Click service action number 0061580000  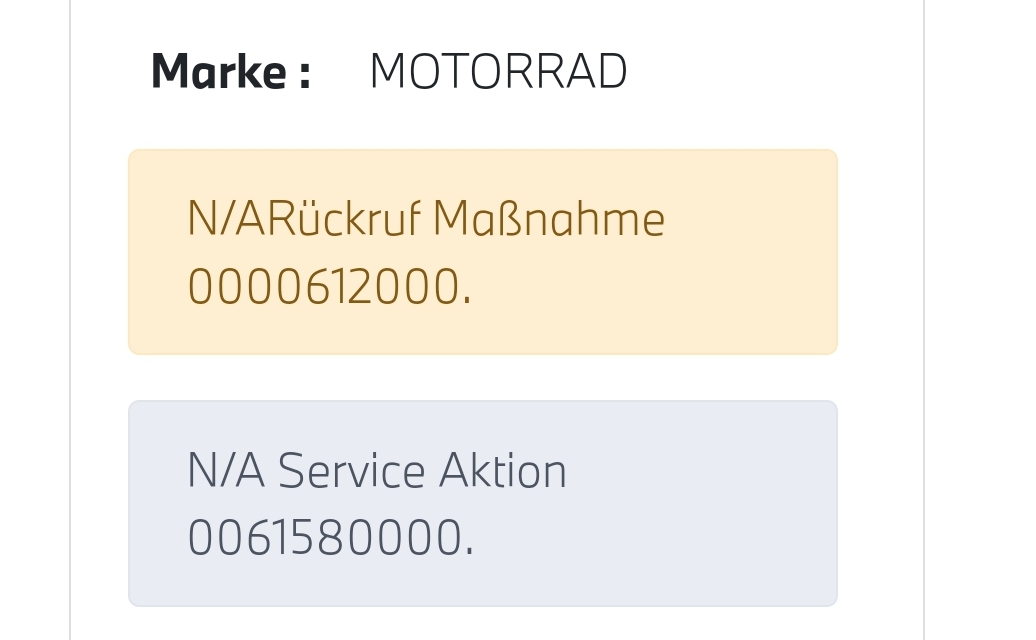(x=324, y=539)
